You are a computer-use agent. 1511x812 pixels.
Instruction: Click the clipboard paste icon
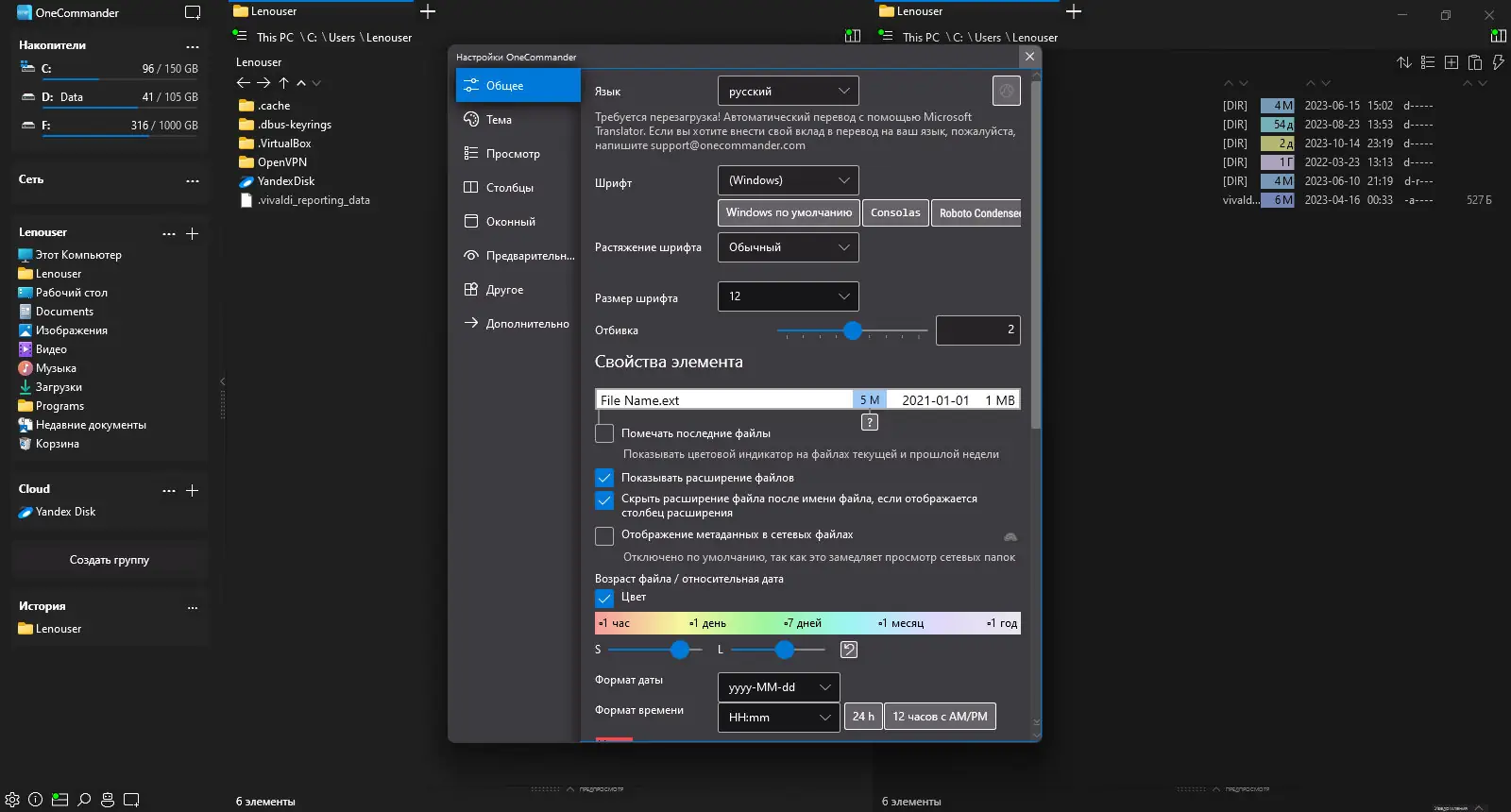(1474, 62)
